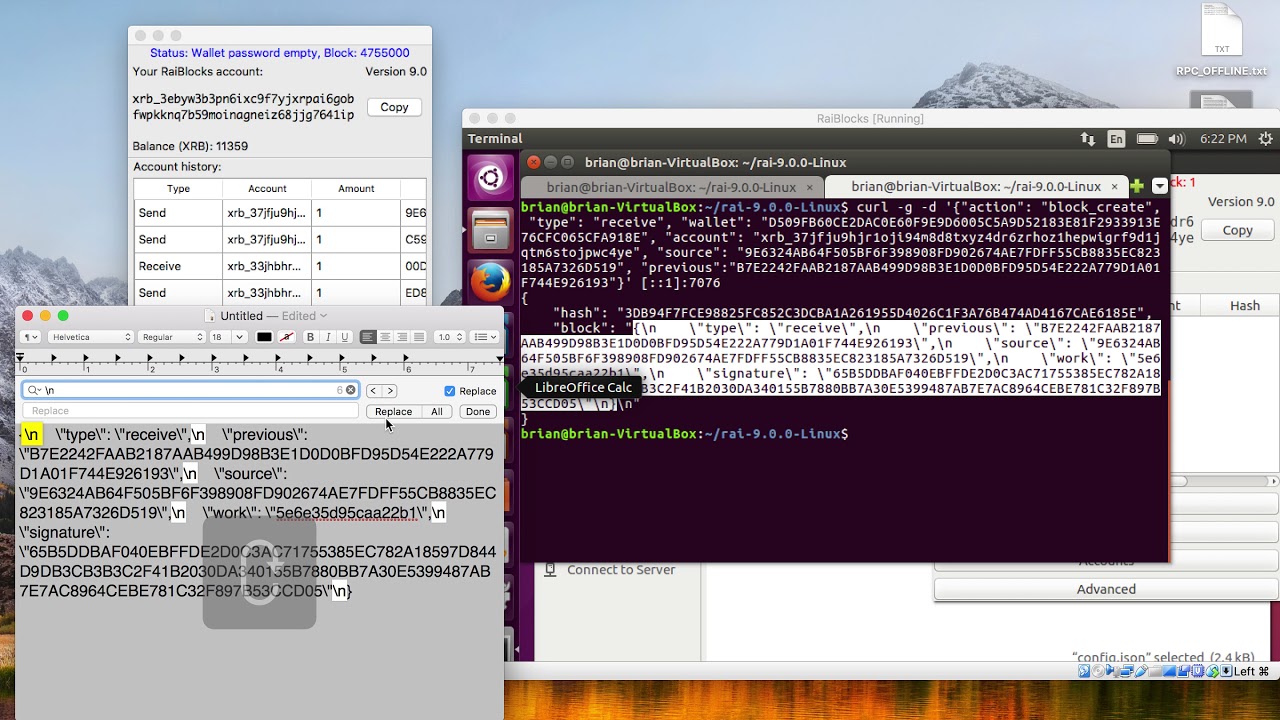Expand the Untitled title dropdown chevron

[323, 316]
